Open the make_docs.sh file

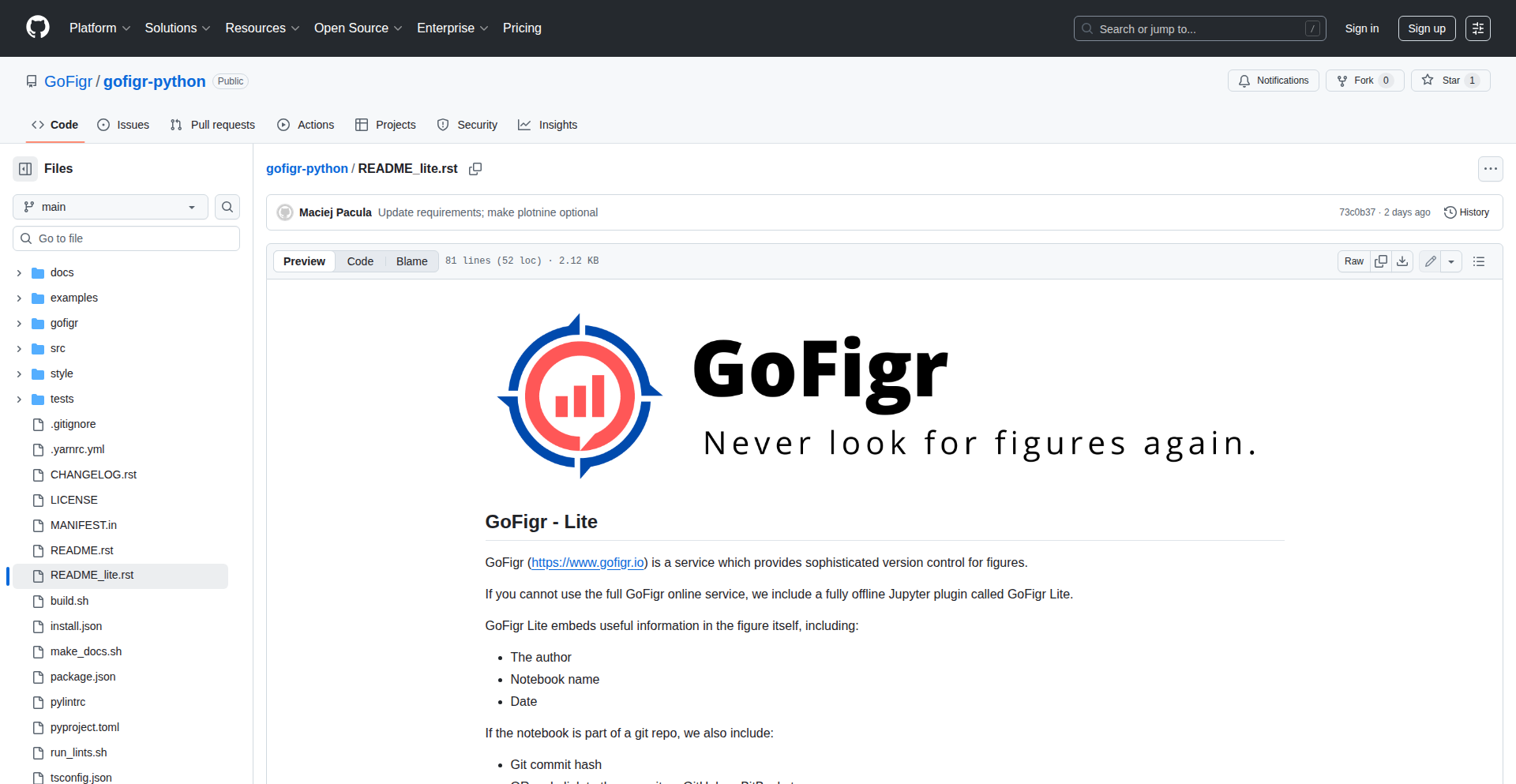[x=86, y=651]
